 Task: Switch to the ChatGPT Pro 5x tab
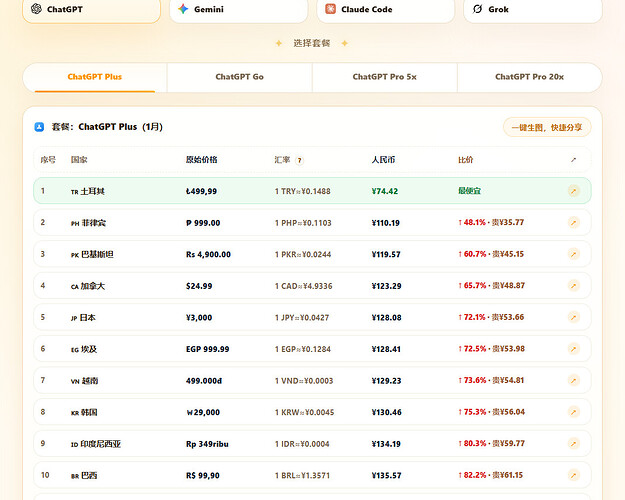click(x=385, y=77)
